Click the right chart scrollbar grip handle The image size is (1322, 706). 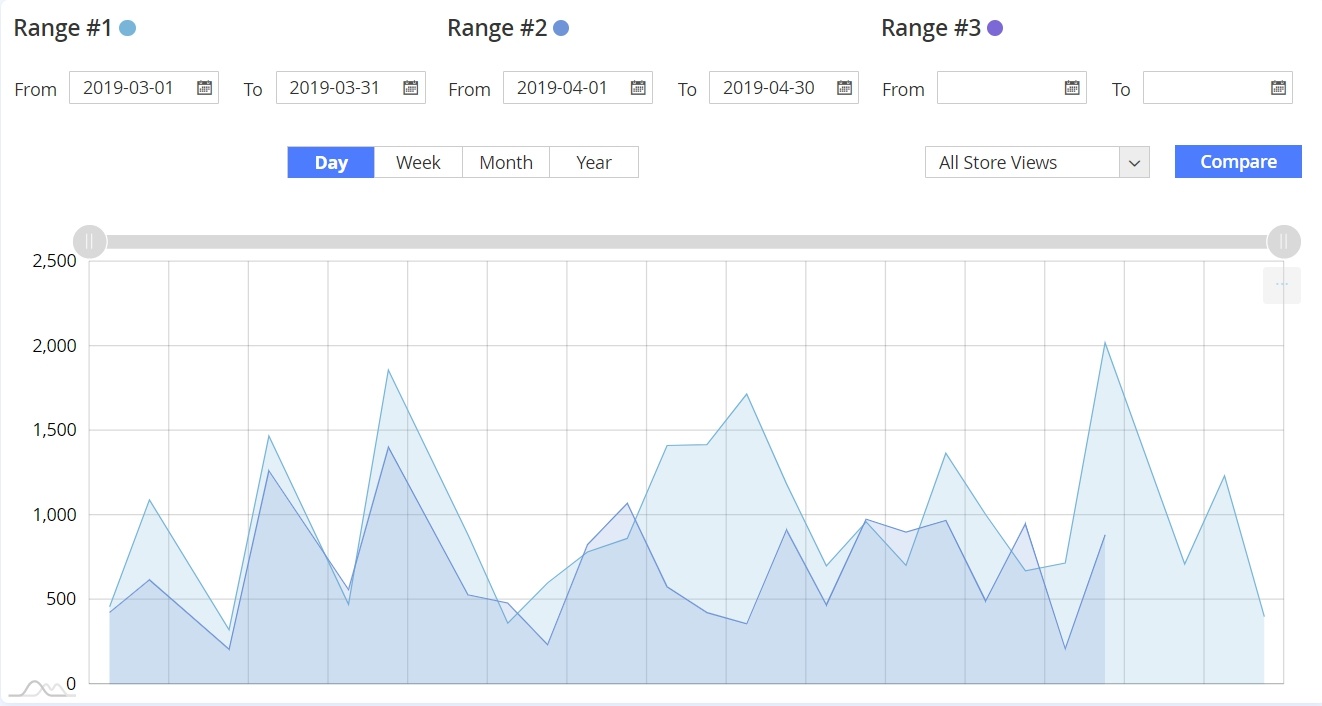click(x=1283, y=241)
